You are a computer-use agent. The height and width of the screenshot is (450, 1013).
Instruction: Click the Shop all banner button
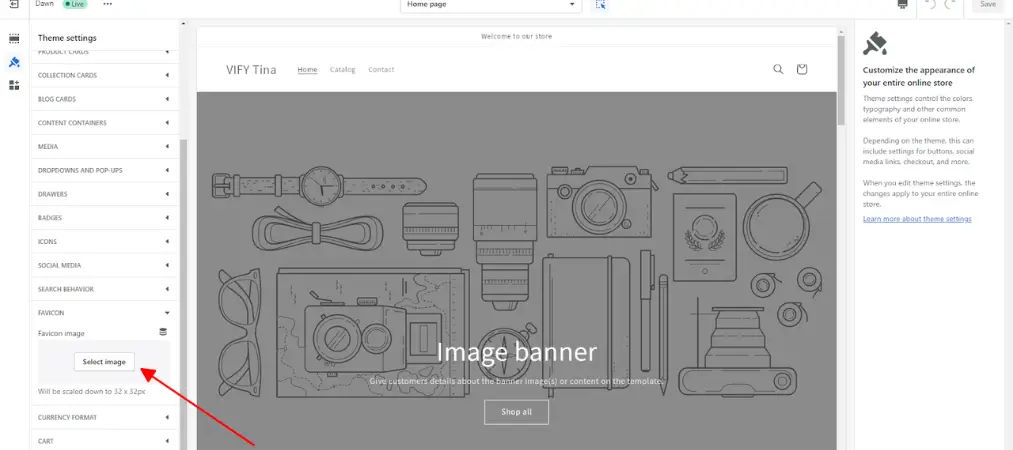point(516,412)
